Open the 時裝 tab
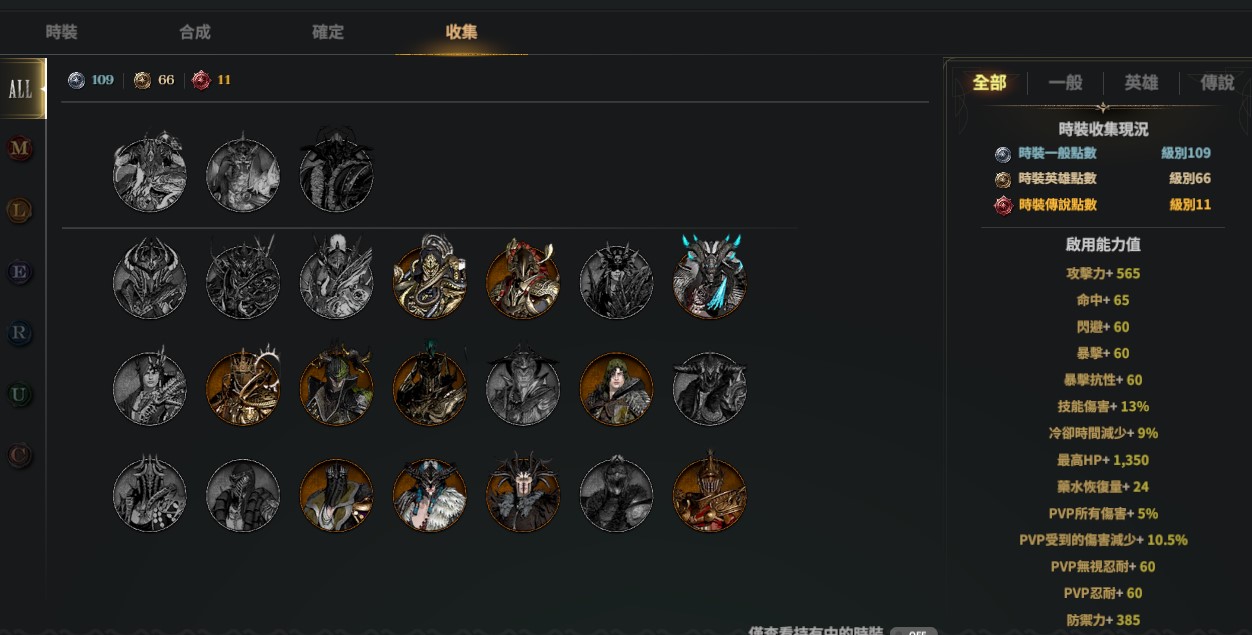 click(61, 32)
